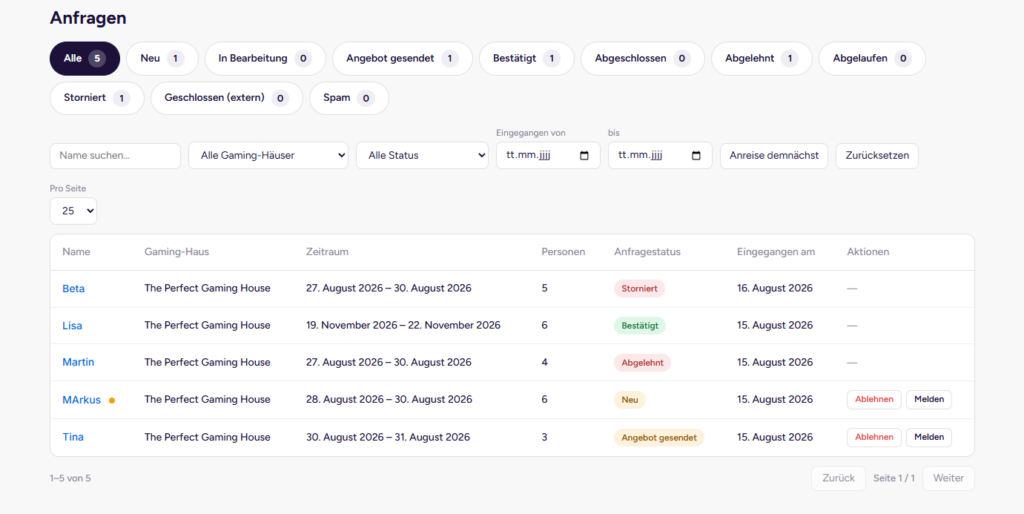Reject MArkus request via 'Ablehnen'

pos(874,400)
